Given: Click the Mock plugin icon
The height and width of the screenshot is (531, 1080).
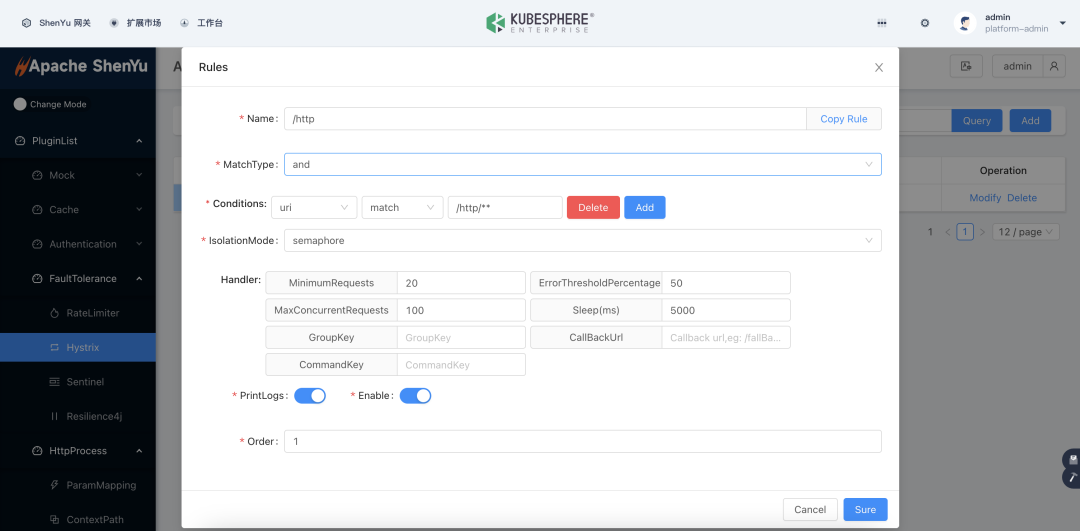Looking at the screenshot, I should coord(37,175).
